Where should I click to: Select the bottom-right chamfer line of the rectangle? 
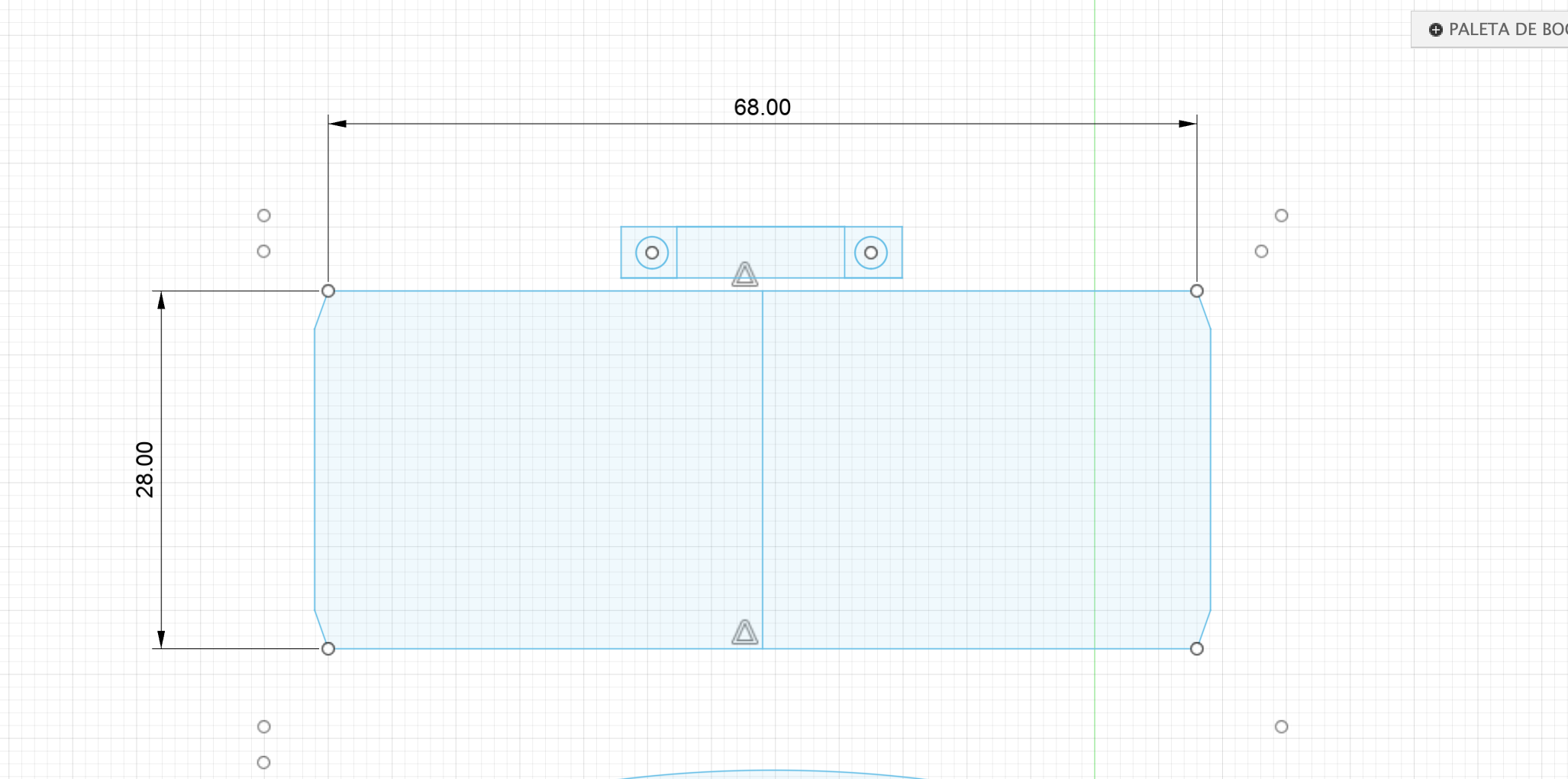1204,629
